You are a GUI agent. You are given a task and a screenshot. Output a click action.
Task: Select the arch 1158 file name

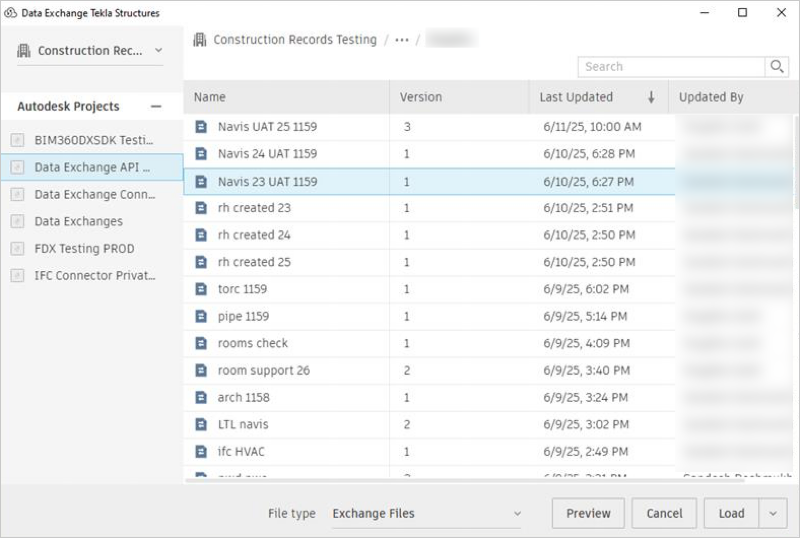[243, 397]
